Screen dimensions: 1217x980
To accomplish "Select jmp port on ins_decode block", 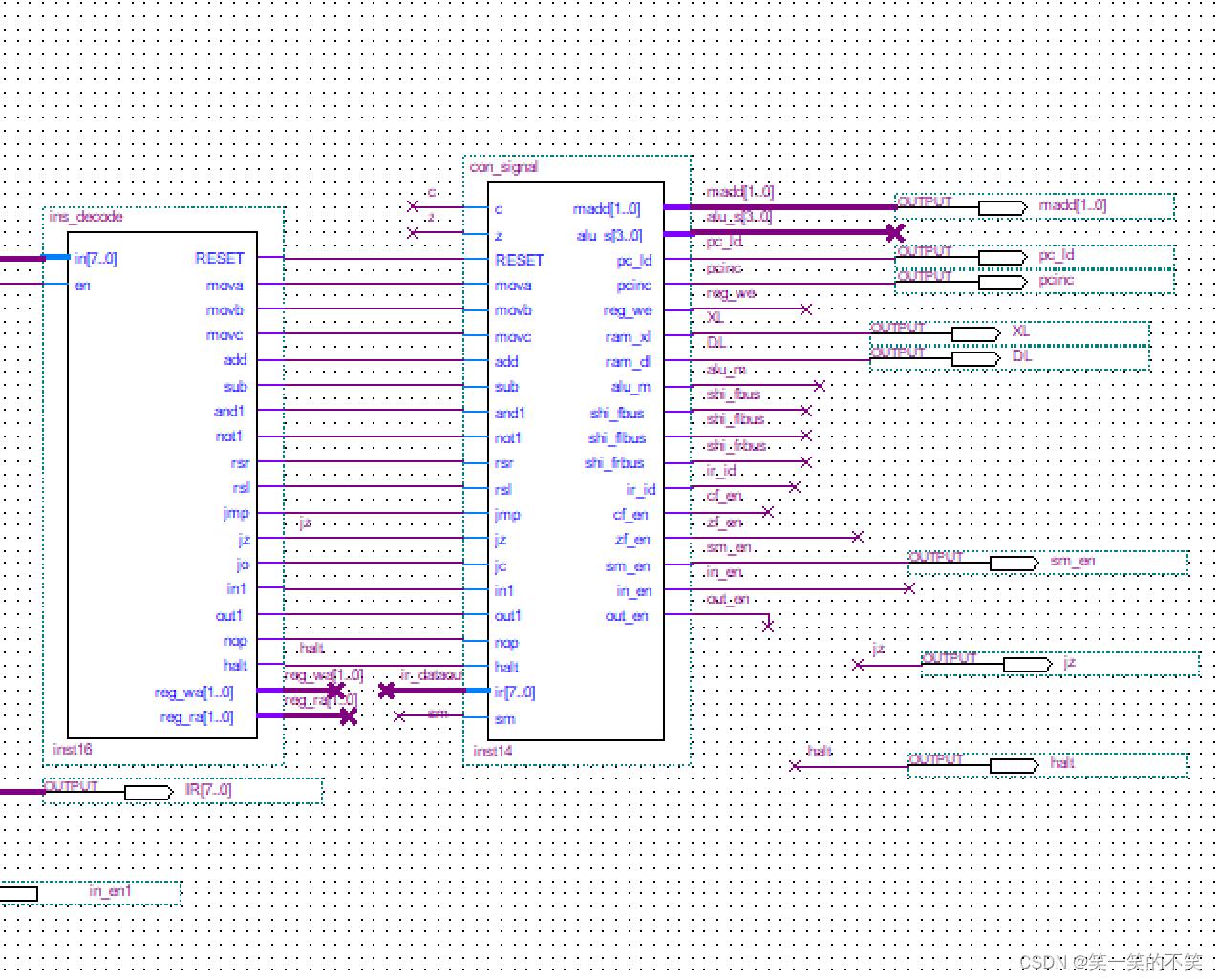I will pyautogui.click(x=236, y=514).
